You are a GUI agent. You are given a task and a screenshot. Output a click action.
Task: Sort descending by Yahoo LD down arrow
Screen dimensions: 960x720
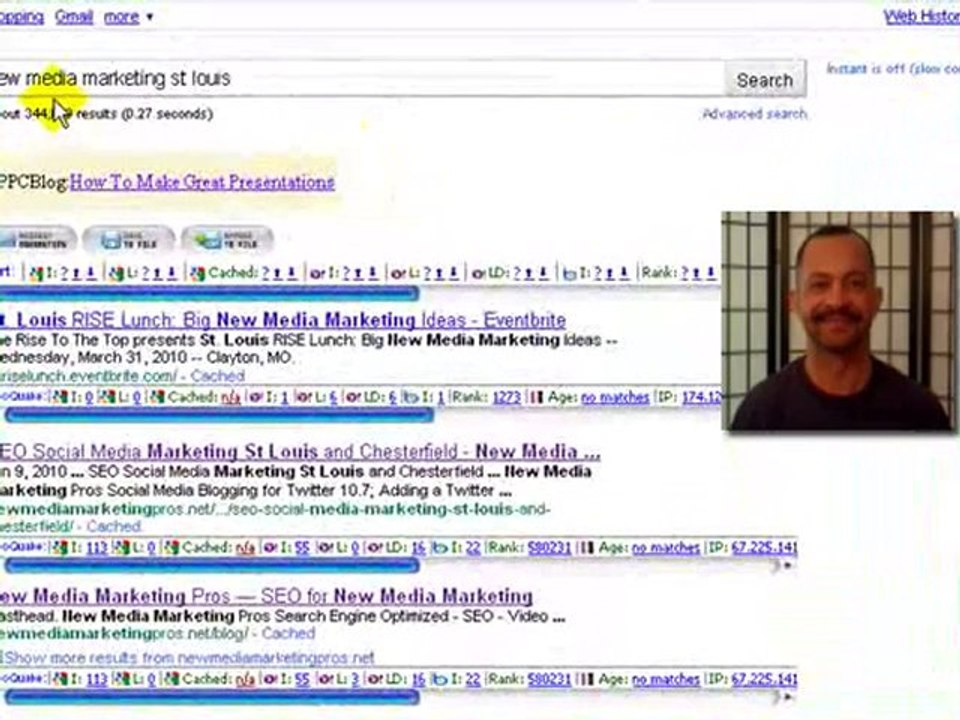544,273
